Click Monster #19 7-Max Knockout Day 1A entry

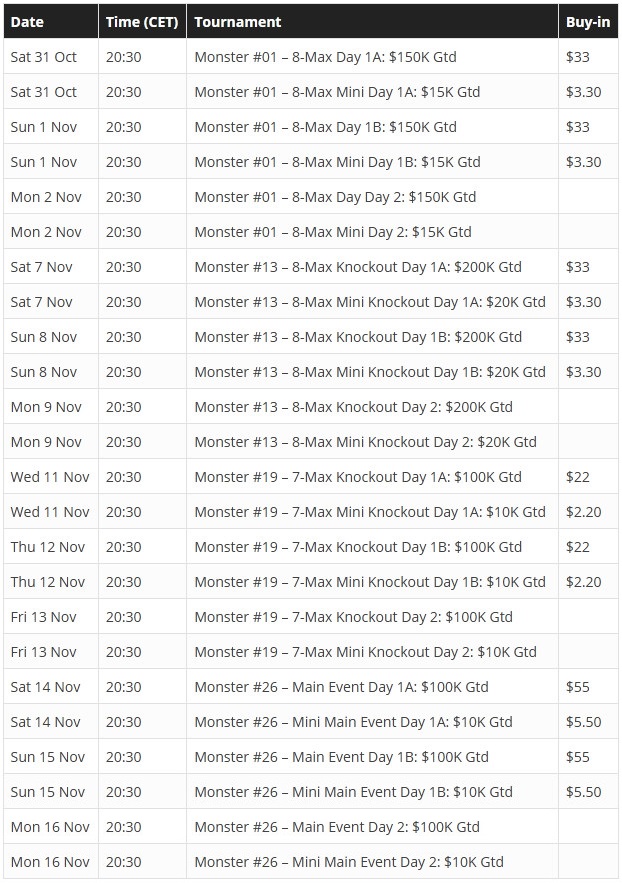[358, 477]
